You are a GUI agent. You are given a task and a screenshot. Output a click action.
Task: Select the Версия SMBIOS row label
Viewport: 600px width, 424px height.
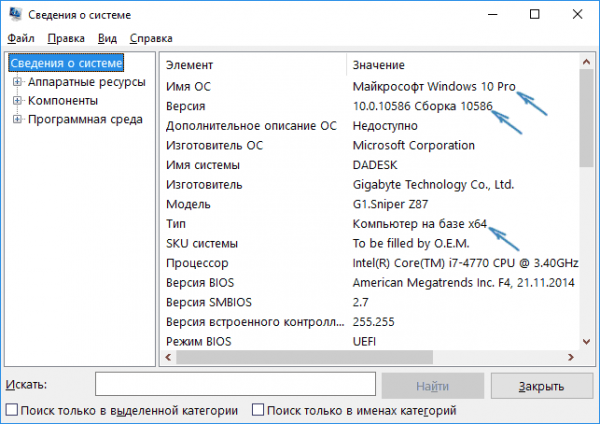click(x=209, y=302)
